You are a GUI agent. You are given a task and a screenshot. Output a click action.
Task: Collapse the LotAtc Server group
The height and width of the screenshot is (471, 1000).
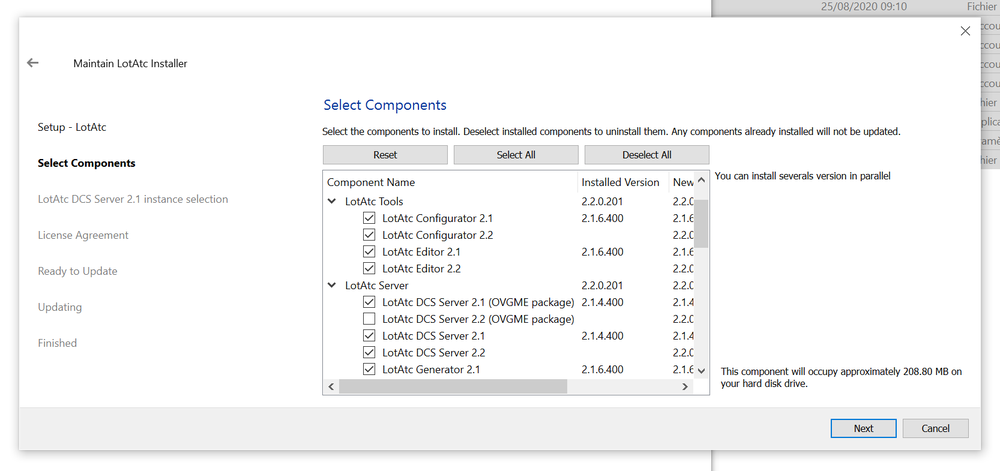pyautogui.click(x=332, y=286)
